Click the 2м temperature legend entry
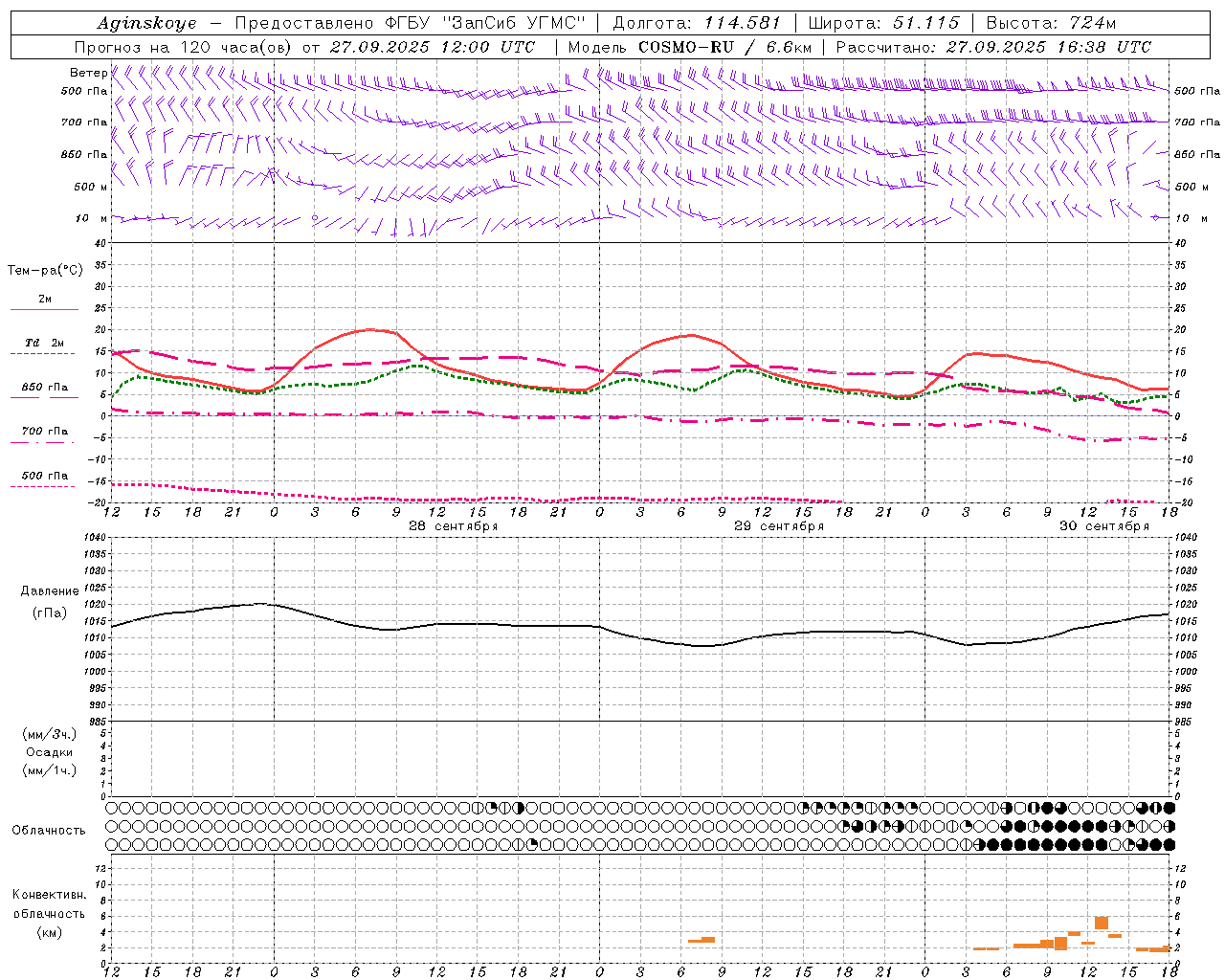Image resolution: width=1225 pixels, height=980 pixels. [x=45, y=300]
